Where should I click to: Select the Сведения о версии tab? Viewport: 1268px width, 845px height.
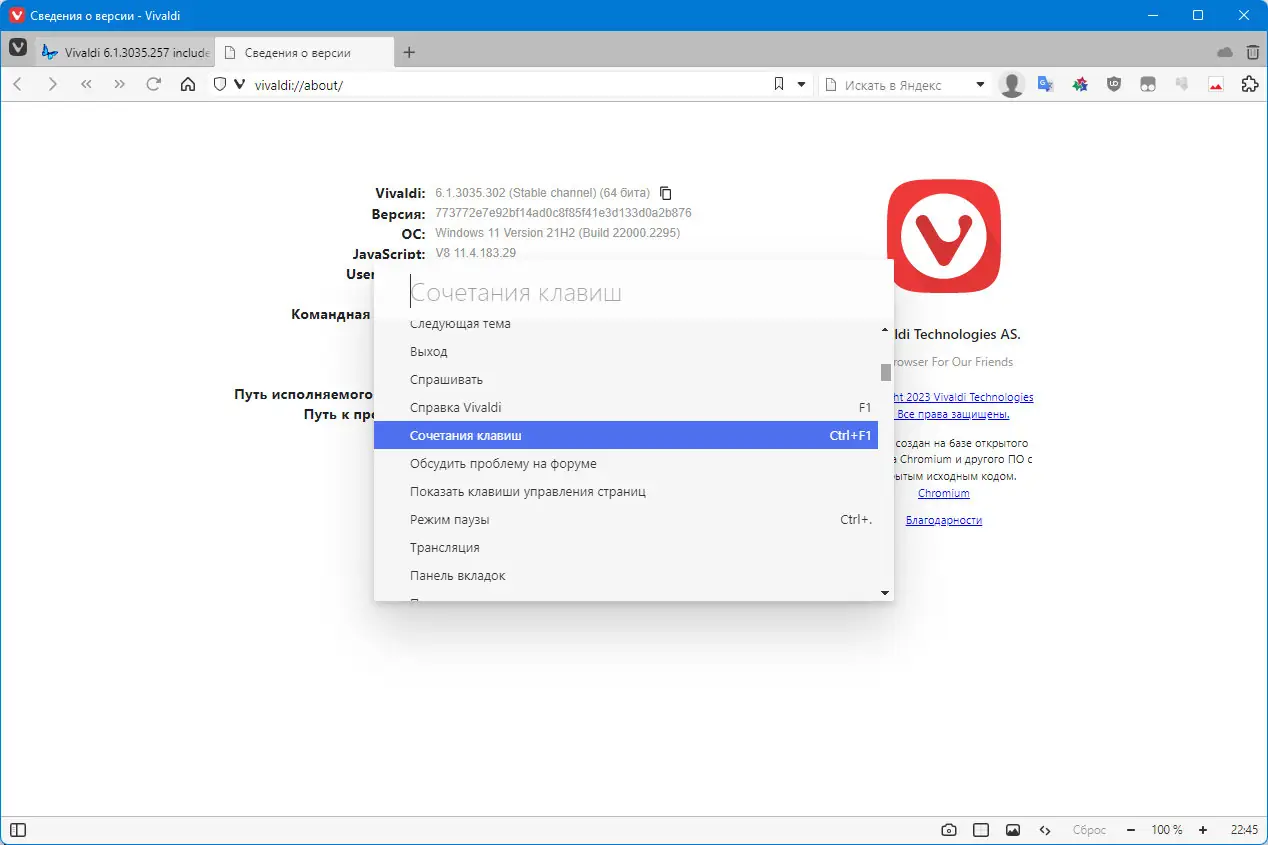pos(304,53)
